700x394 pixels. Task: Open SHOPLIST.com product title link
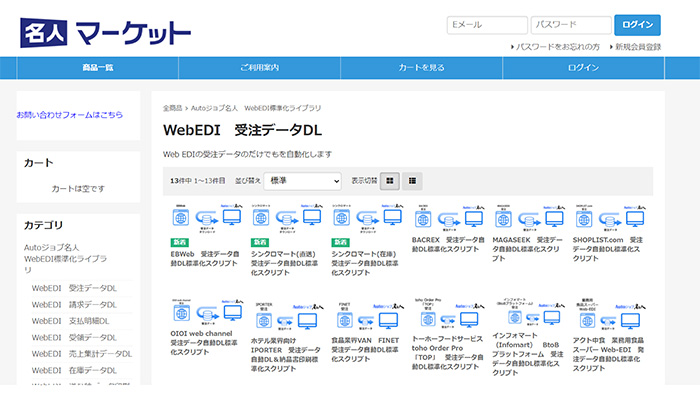coord(608,249)
